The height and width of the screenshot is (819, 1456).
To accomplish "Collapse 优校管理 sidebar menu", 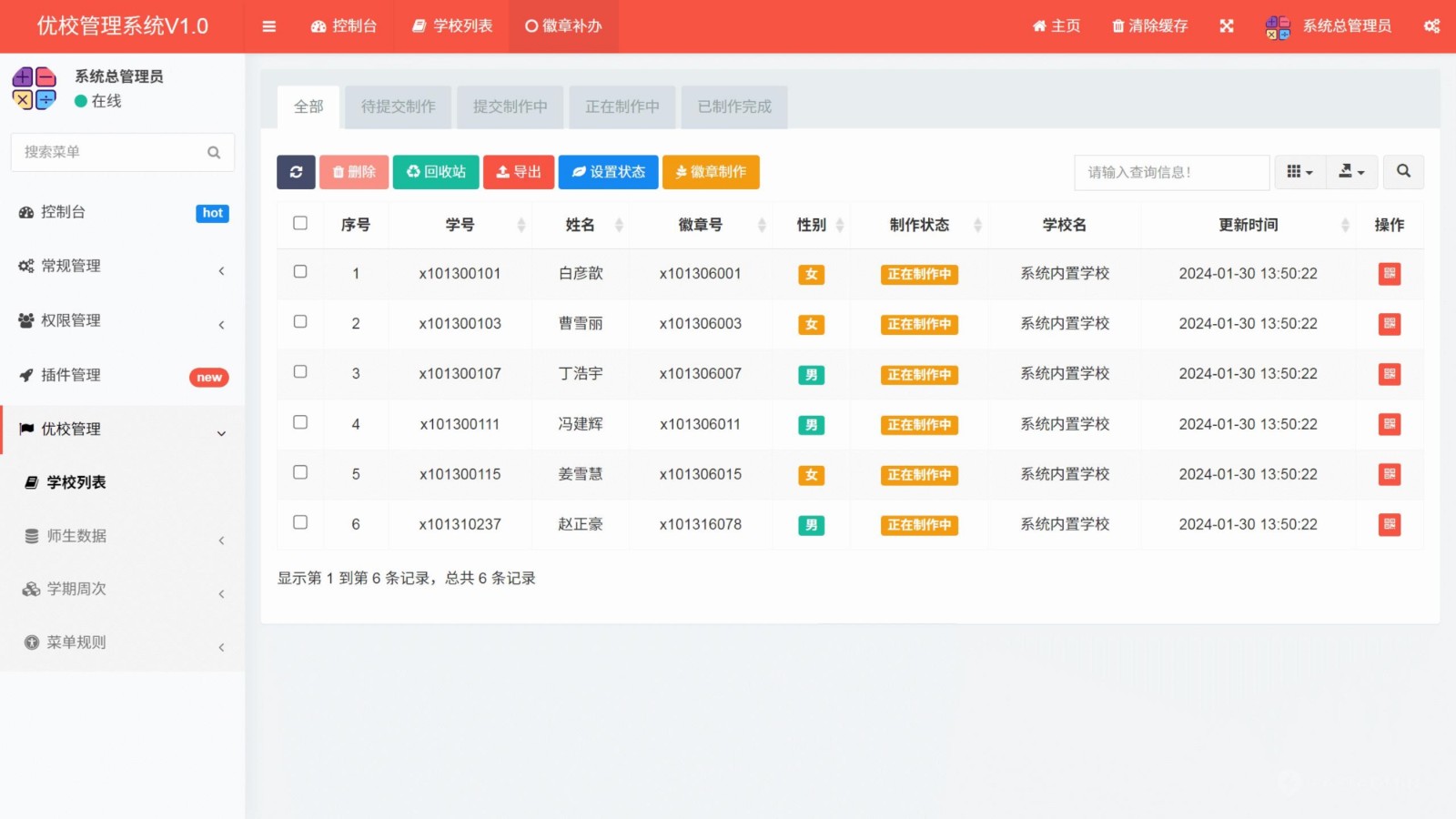I will point(123,430).
